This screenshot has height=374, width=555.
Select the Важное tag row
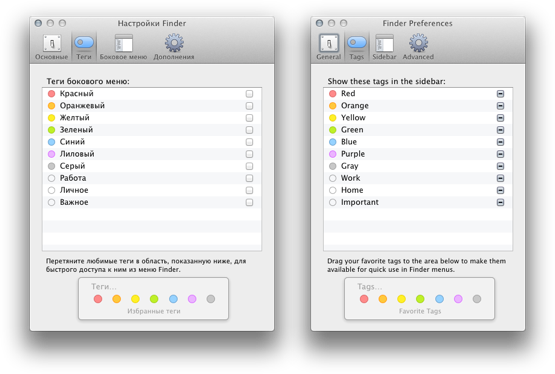pyautogui.click(x=152, y=202)
